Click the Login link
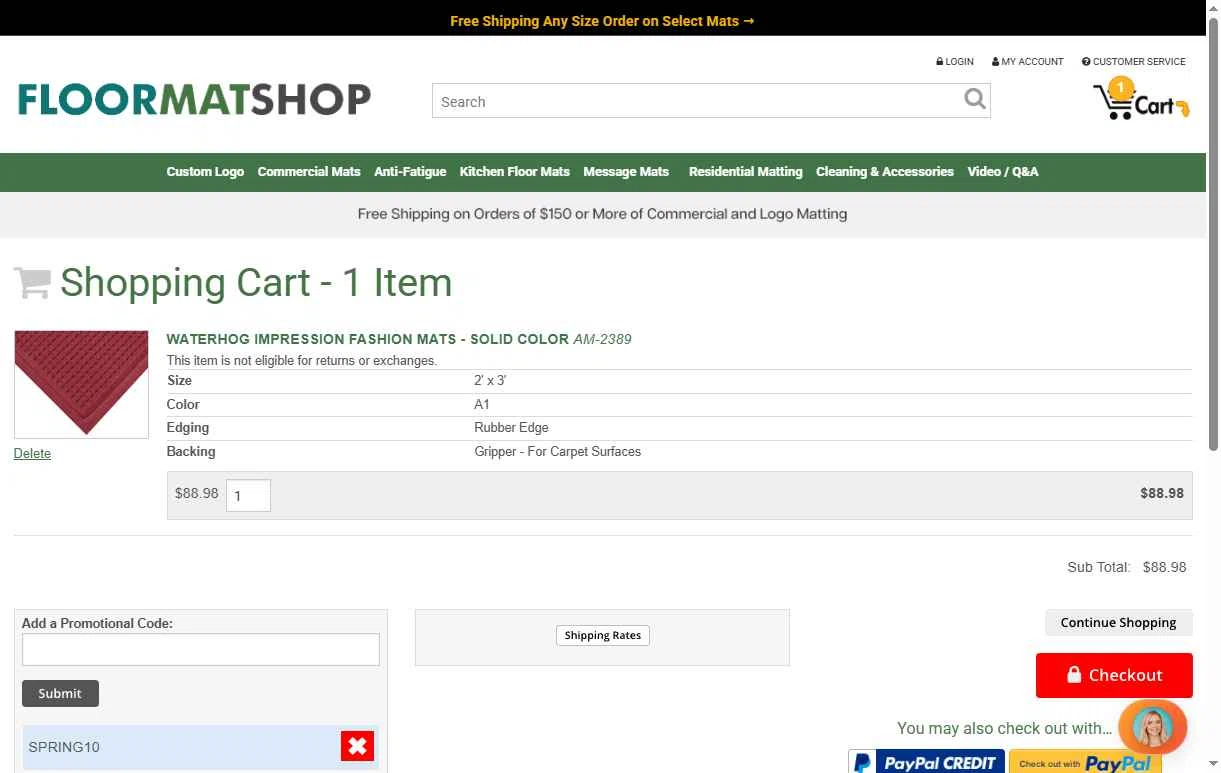1221x773 pixels. point(955,62)
